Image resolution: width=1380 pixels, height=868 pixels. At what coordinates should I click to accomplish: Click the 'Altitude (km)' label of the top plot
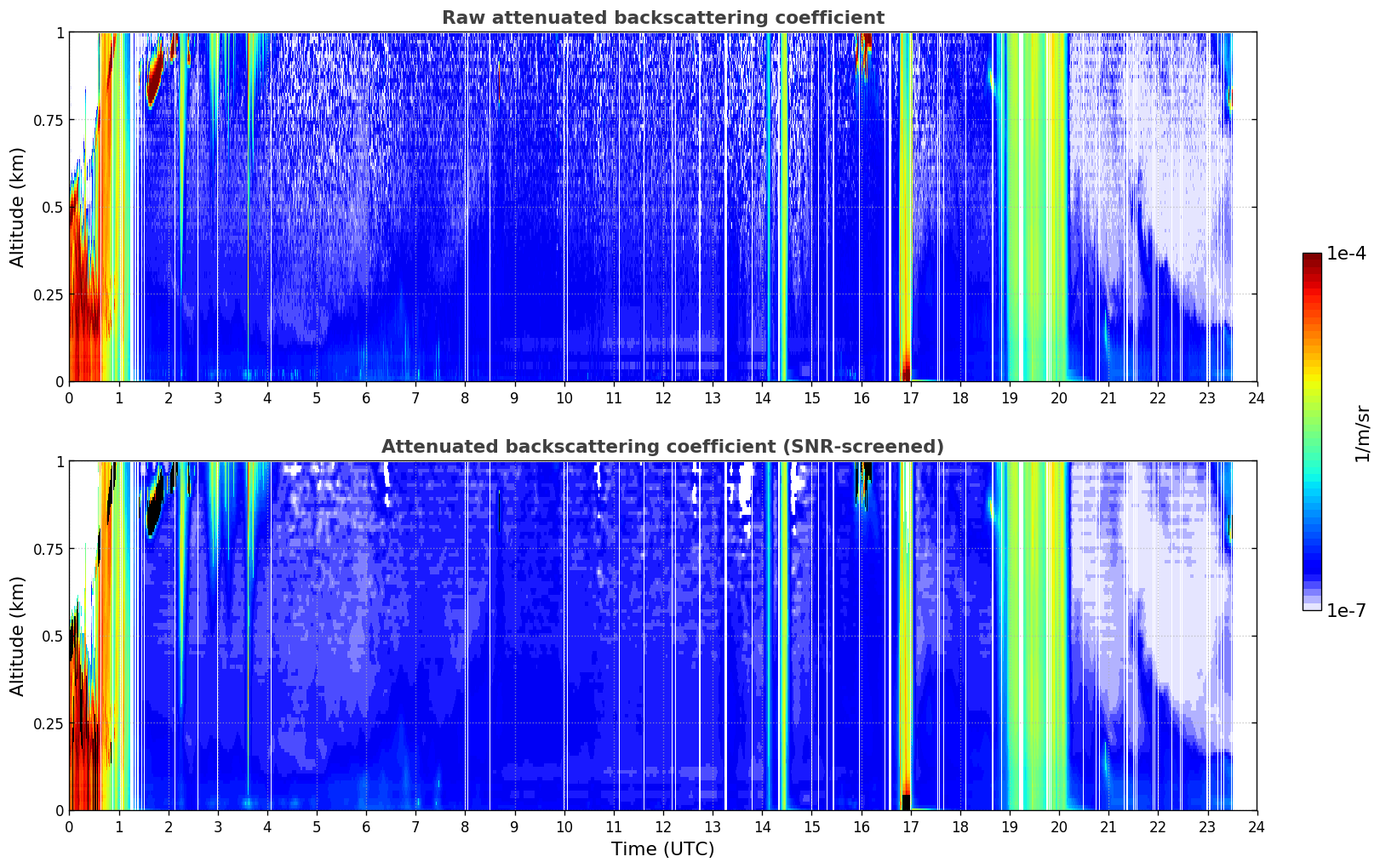pyautogui.click(x=18, y=207)
